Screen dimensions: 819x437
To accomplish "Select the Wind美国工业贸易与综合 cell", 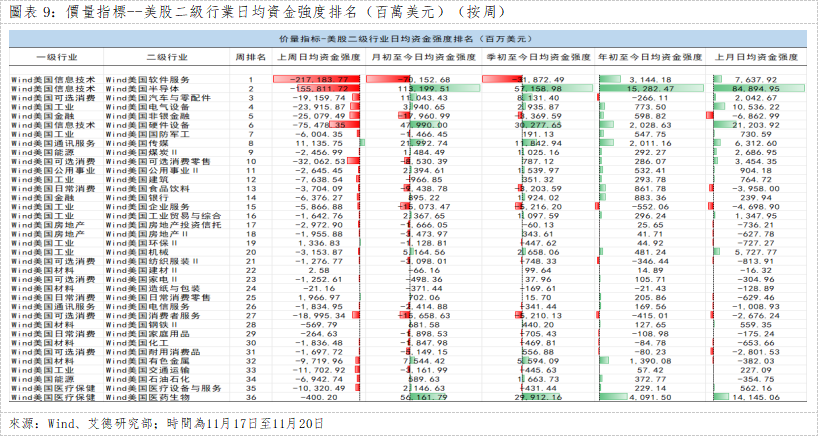I will pos(163,216).
